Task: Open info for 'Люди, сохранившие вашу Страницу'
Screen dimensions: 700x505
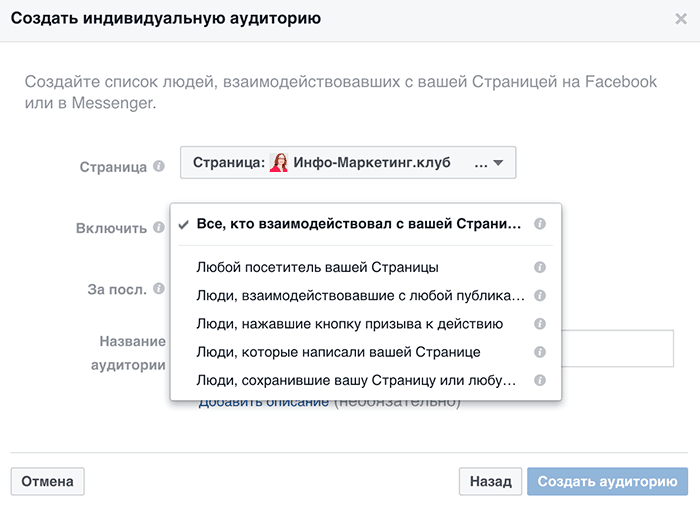Action: (540, 380)
